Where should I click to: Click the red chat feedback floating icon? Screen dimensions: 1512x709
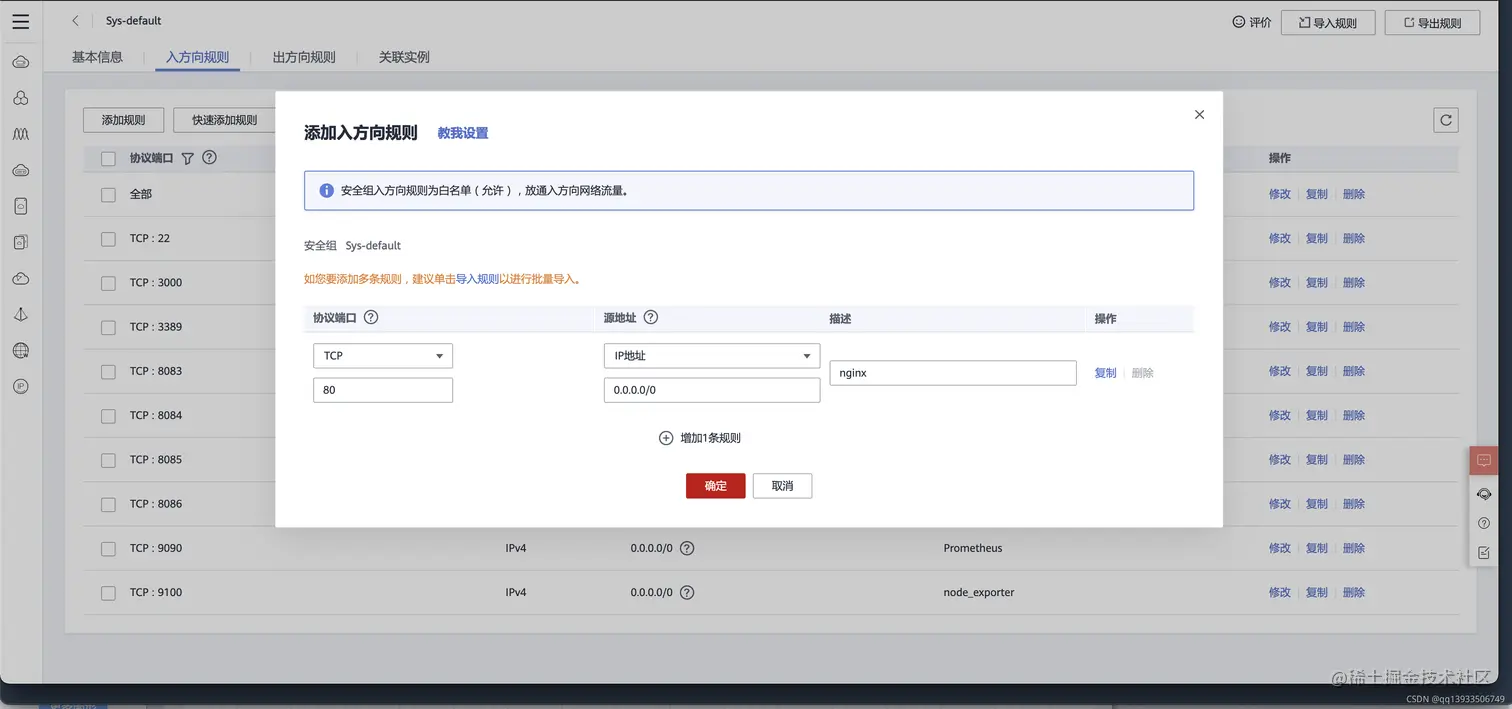[x=1484, y=461]
